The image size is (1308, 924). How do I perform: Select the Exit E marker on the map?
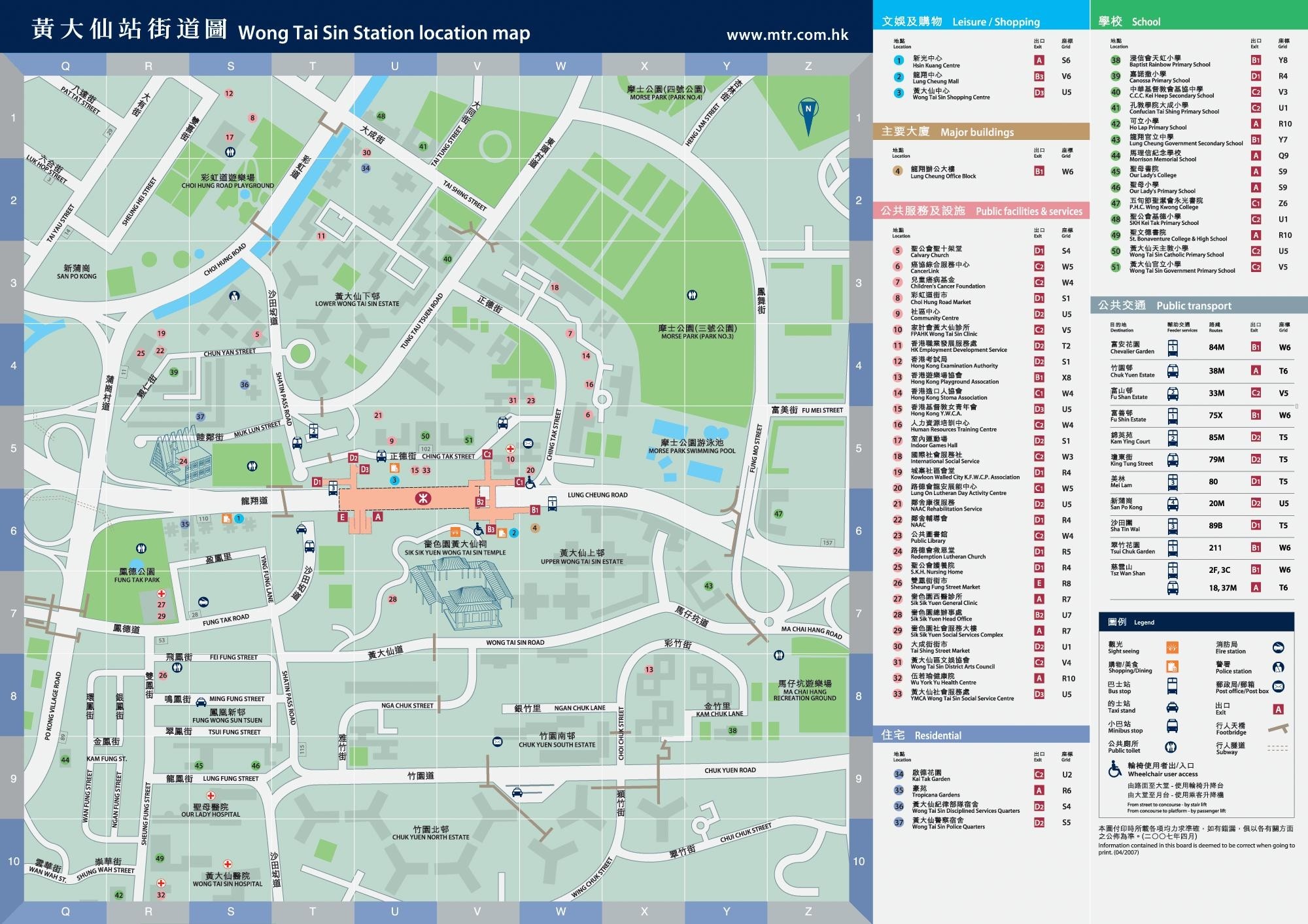pyautogui.click(x=342, y=517)
